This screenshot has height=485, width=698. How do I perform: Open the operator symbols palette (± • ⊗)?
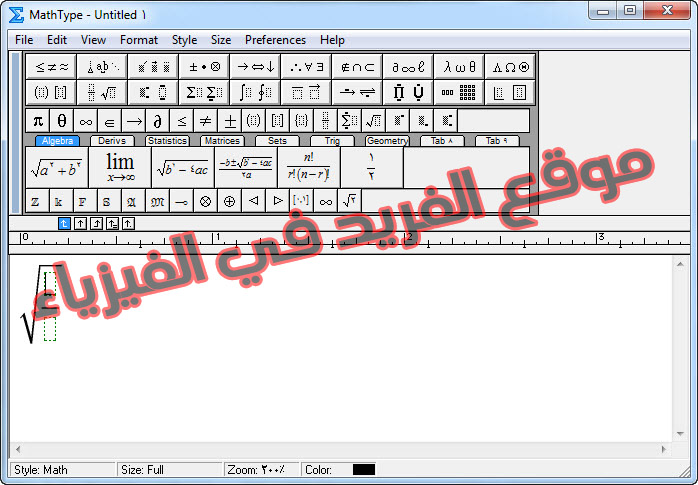(204, 67)
